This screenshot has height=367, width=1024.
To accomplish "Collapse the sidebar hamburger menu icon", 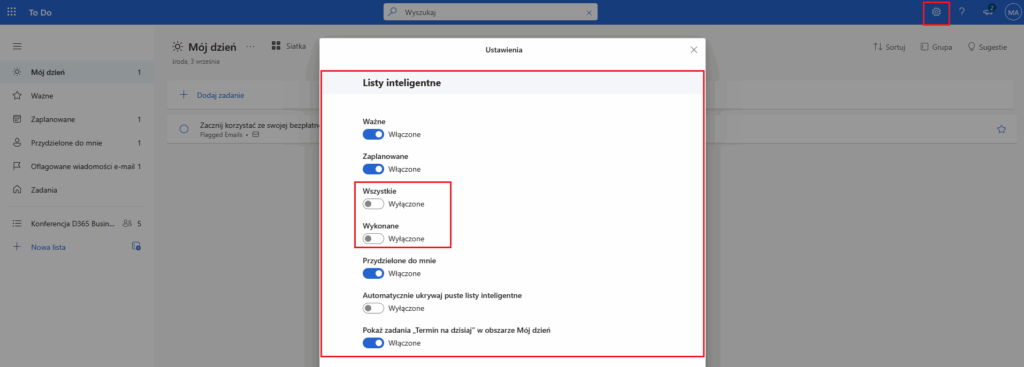I will [x=17, y=46].
